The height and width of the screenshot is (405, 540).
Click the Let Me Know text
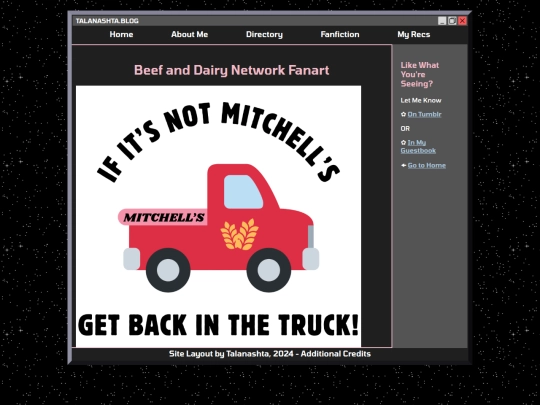pyautogui.click(x=421, y=100)
